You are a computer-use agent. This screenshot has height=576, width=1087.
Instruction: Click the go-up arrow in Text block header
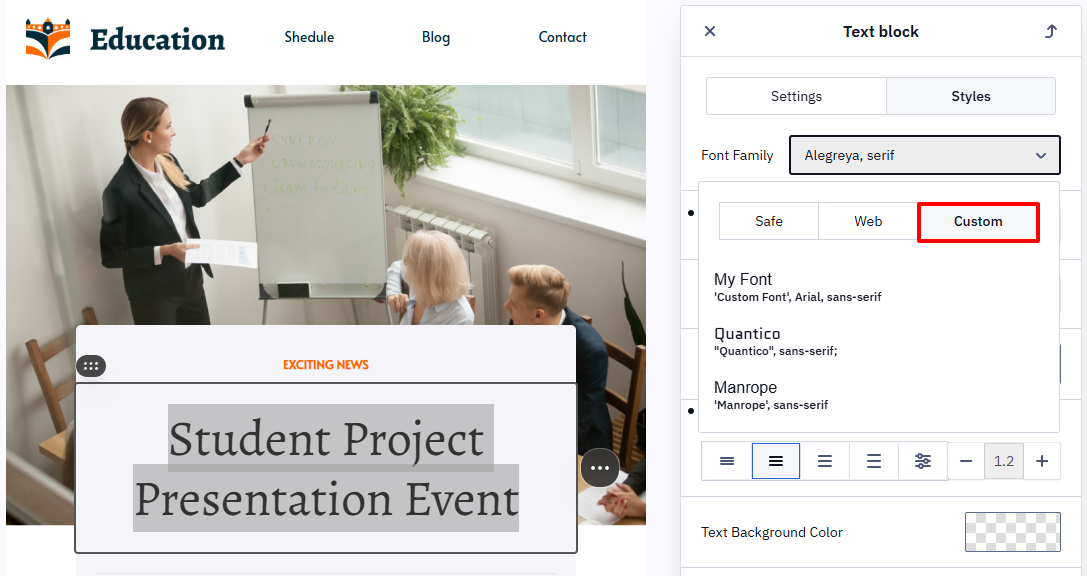click(1051, 31)
